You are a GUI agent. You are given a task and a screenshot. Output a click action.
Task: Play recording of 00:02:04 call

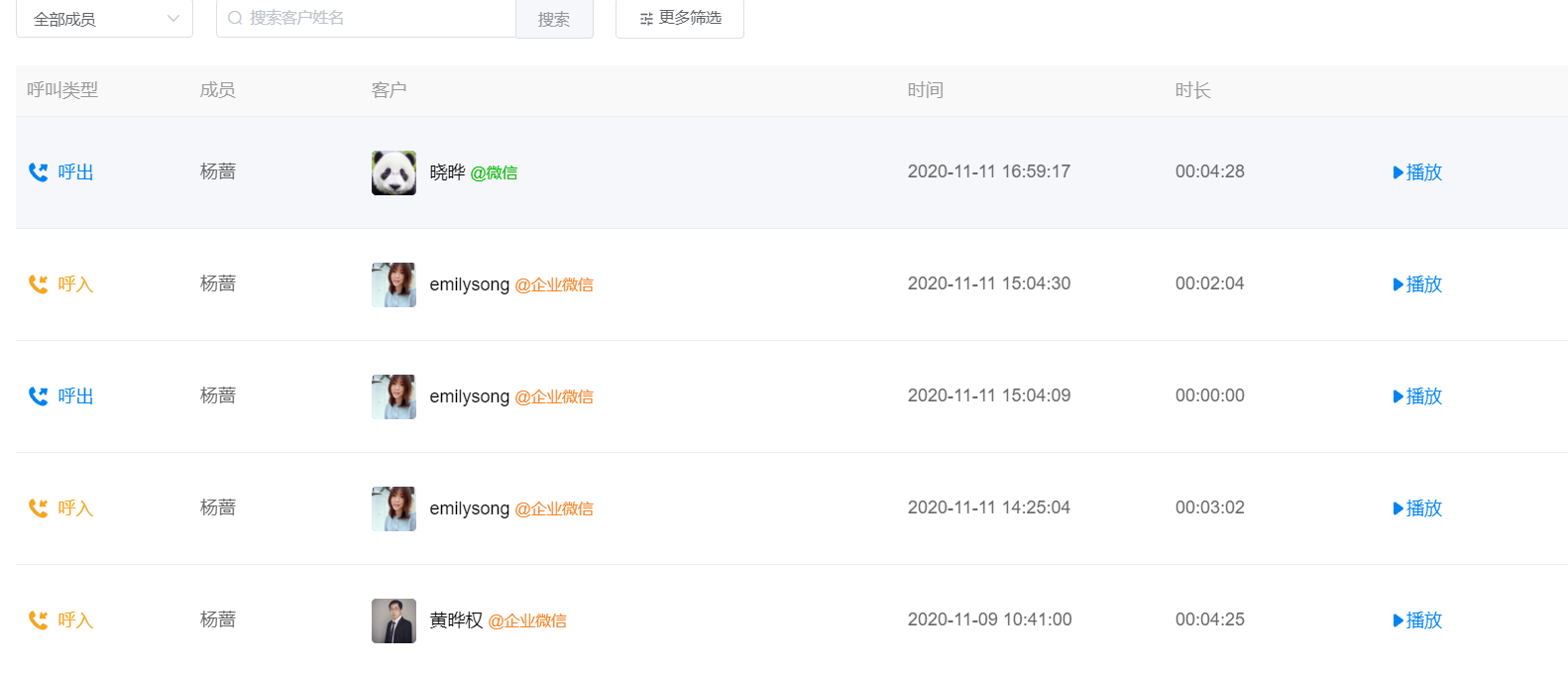click(1417, 284)
